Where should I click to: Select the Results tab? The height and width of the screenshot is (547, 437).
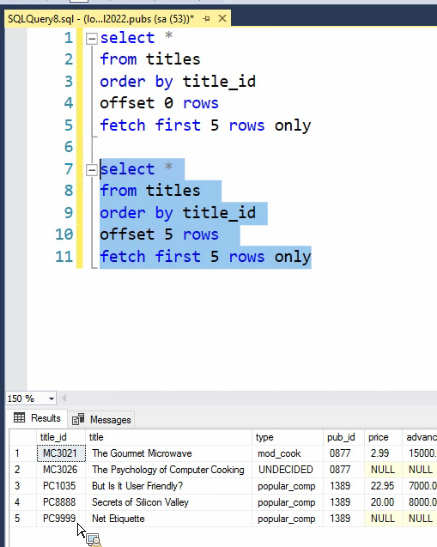pyautogui.click(x=37, y=418)
